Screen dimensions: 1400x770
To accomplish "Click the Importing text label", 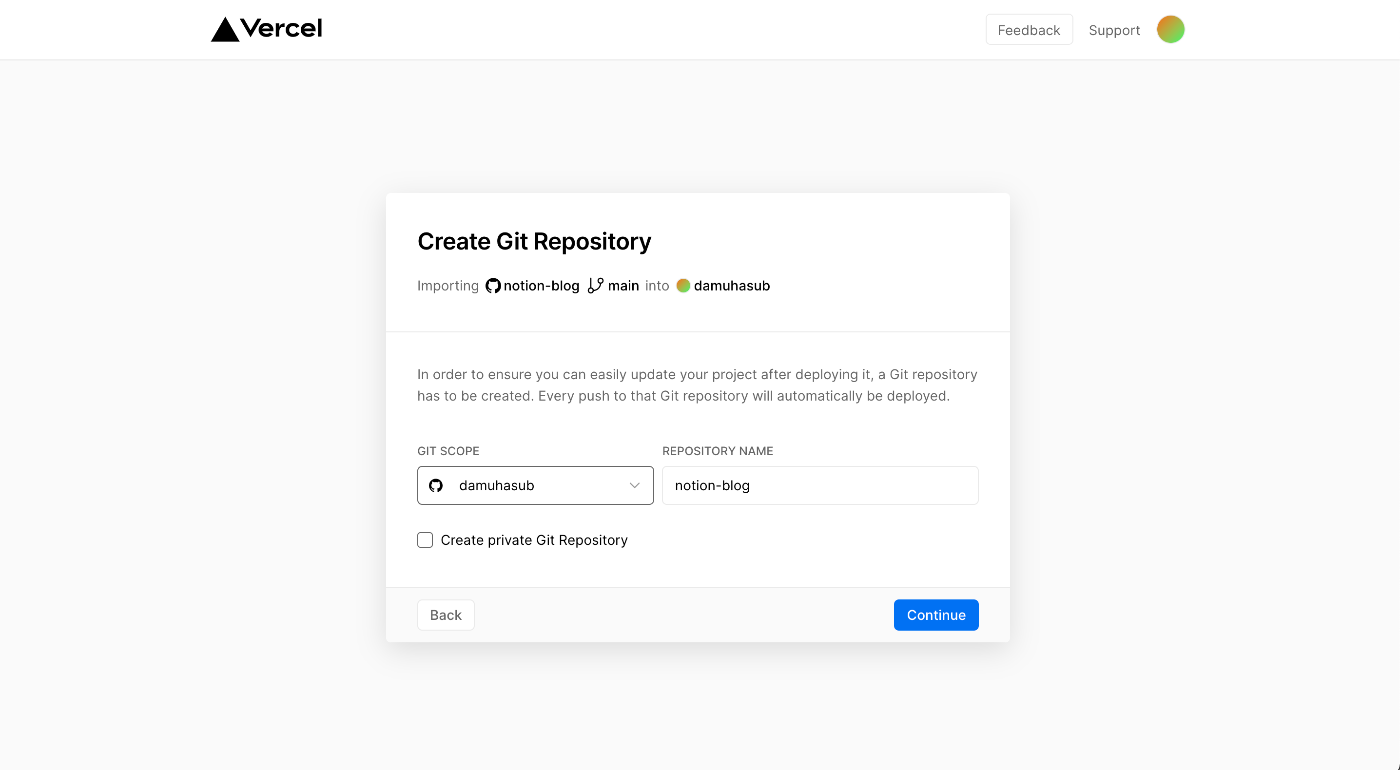I will coord(448,286).
